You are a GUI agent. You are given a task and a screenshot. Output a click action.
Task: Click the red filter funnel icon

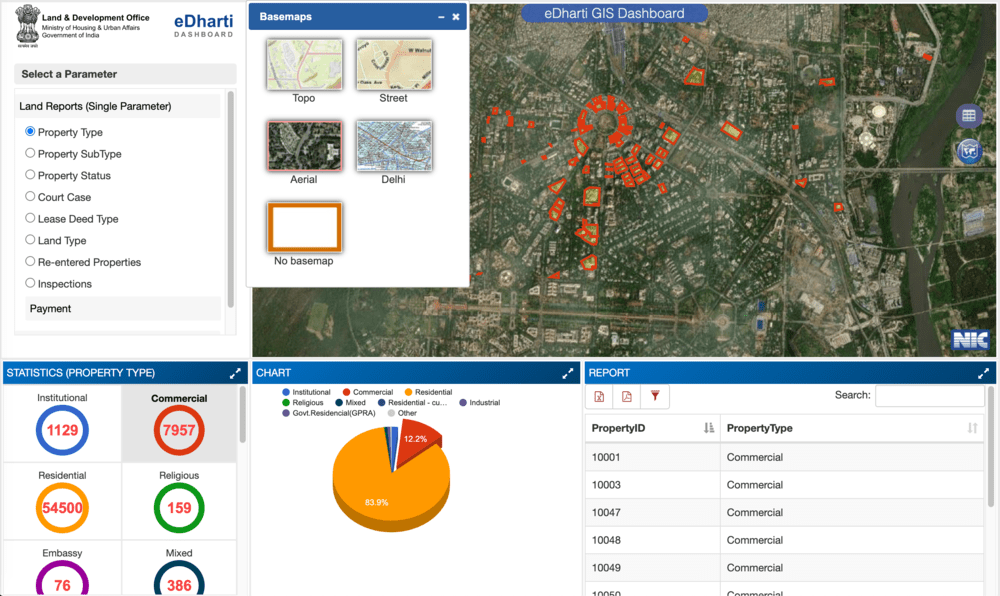(x=655, y=396)
